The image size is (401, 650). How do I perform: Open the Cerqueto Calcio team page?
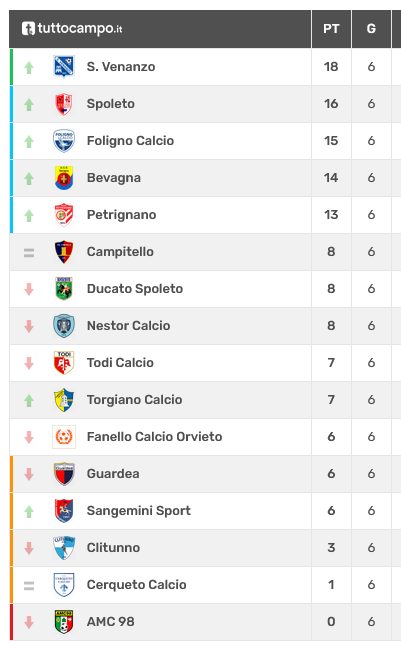136,585
